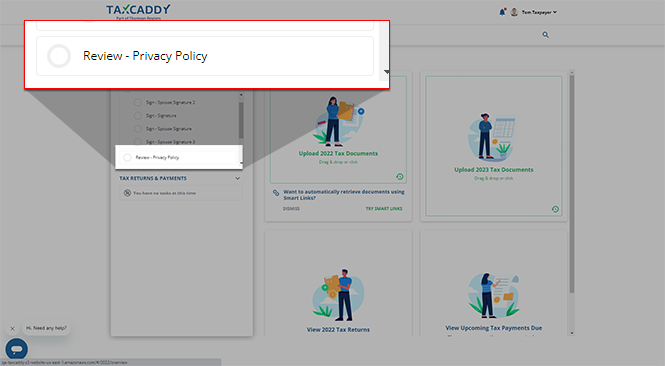Click the search magnifier icon
The height and width of the screenshot is (366, 665).
(x=545, y=35)
